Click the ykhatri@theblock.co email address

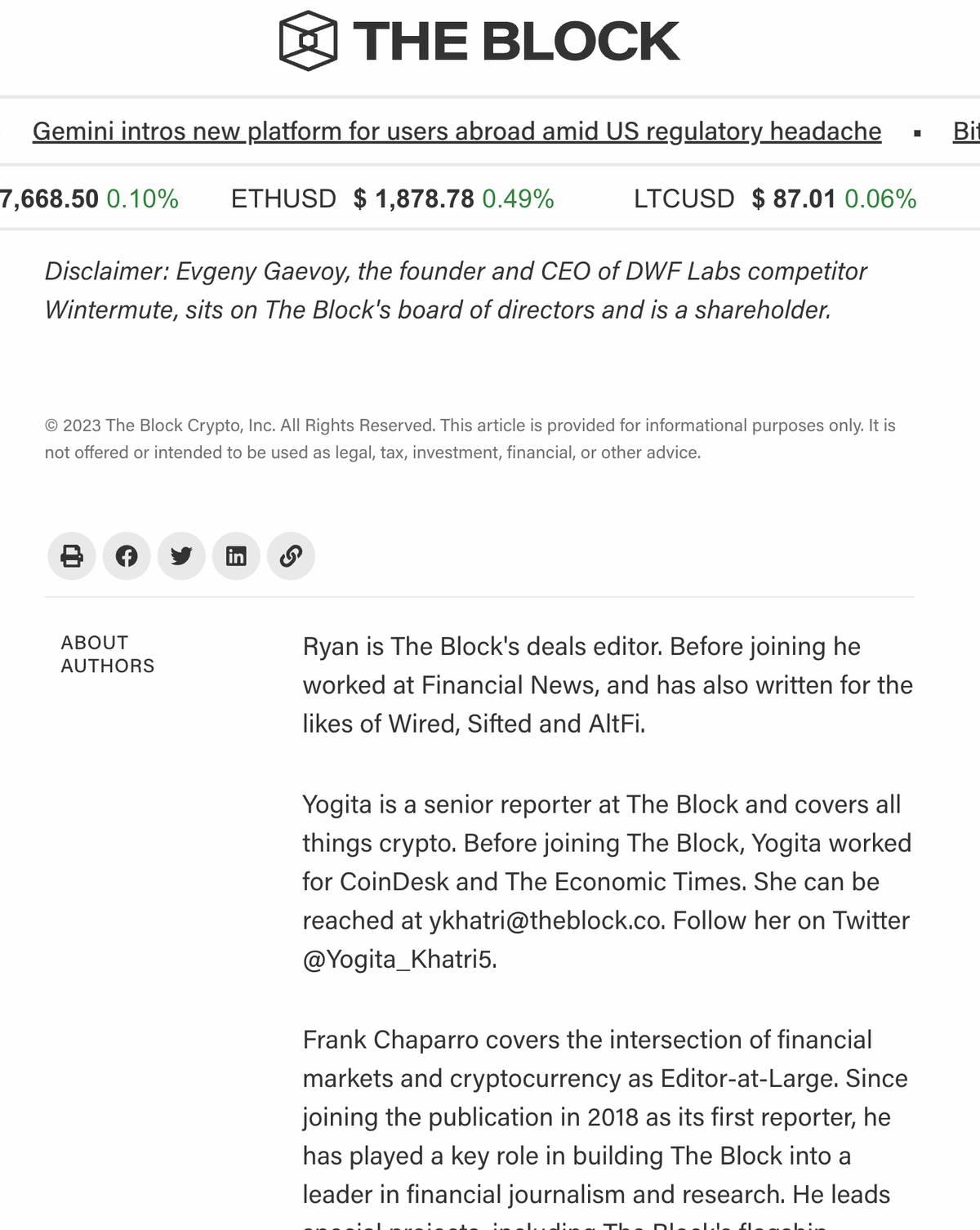(x=546, y=920)
